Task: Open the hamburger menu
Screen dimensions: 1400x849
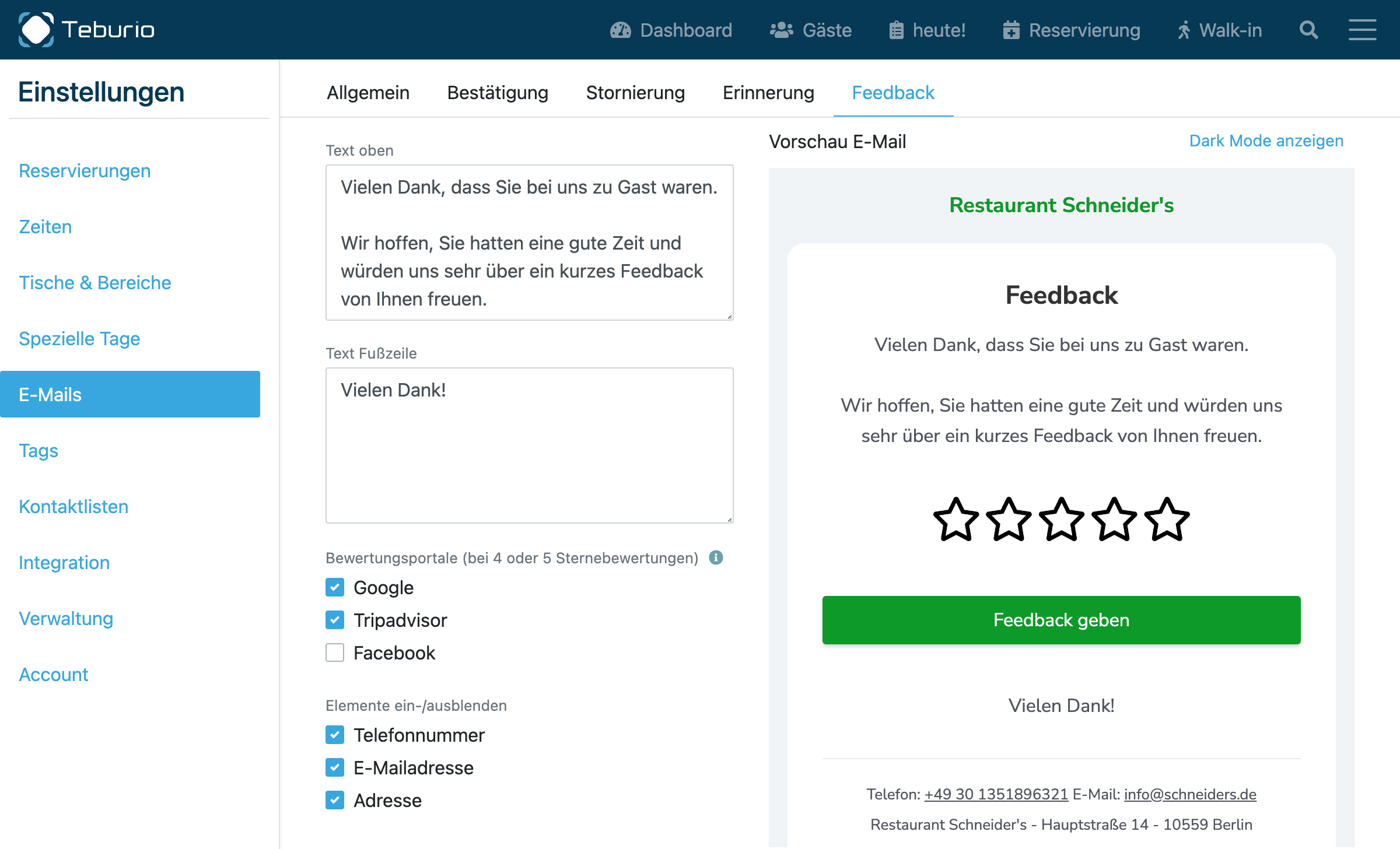Action: 1363,30
